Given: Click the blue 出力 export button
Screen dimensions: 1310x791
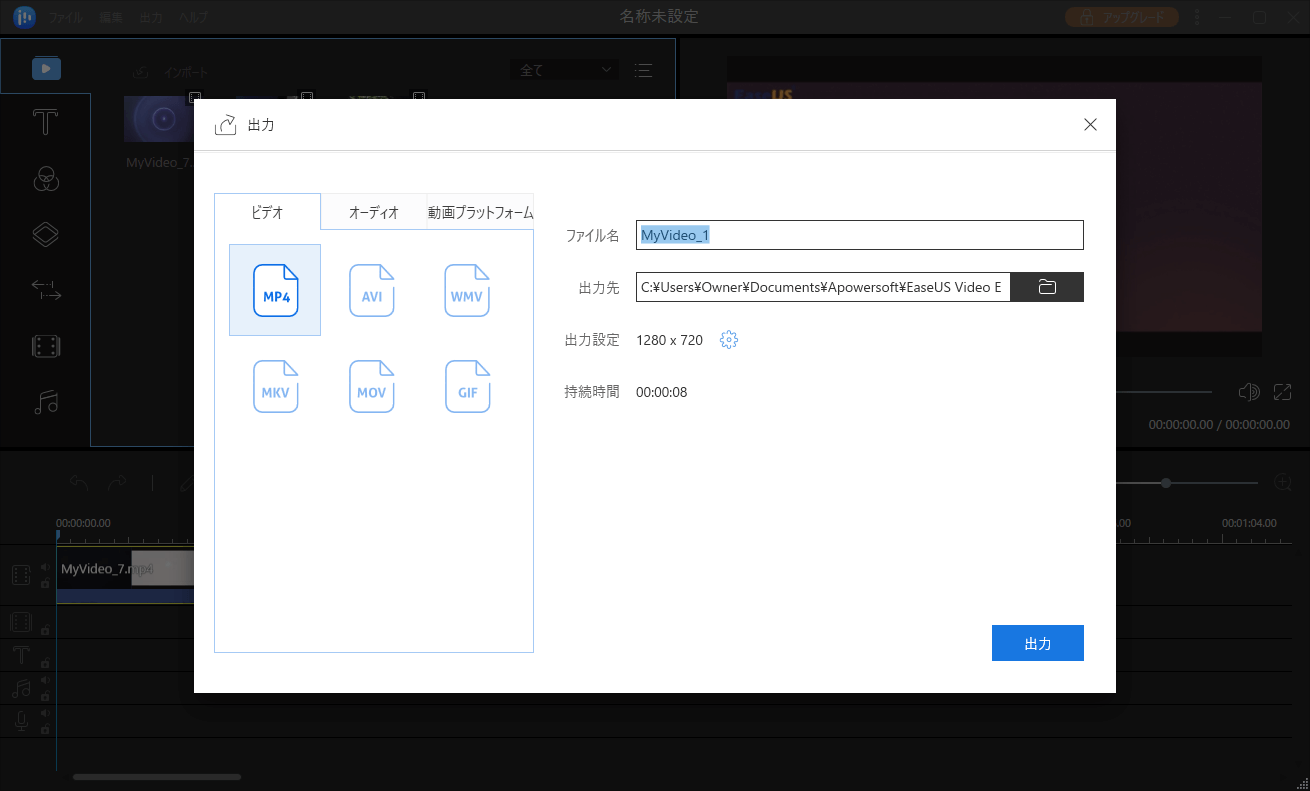Looking at the screenshot, I should pos(1038,644).
